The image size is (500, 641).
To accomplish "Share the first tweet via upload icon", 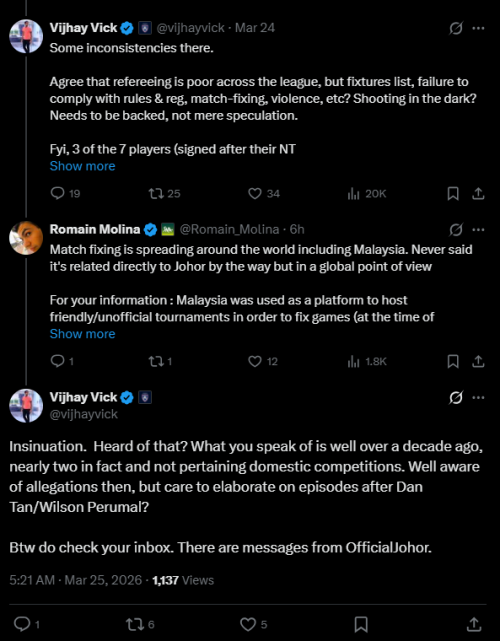I will pos(478,193).
